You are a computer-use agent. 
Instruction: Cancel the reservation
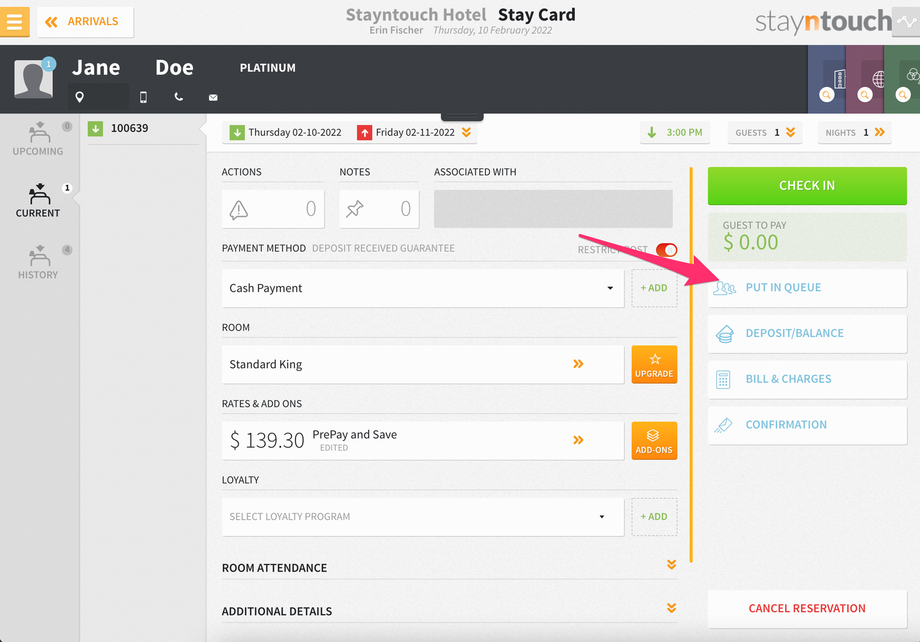[x=807, y=609]
